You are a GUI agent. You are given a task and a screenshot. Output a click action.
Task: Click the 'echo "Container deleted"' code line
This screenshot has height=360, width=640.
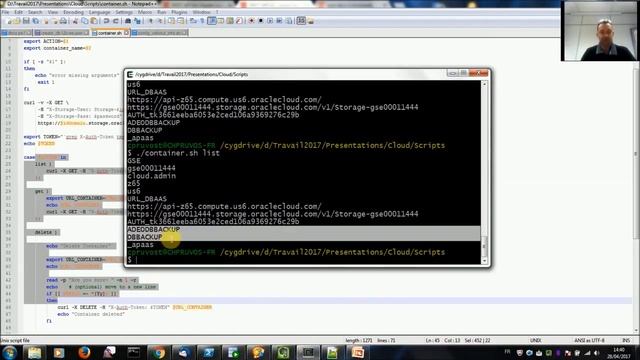click(x=91, y=314)
